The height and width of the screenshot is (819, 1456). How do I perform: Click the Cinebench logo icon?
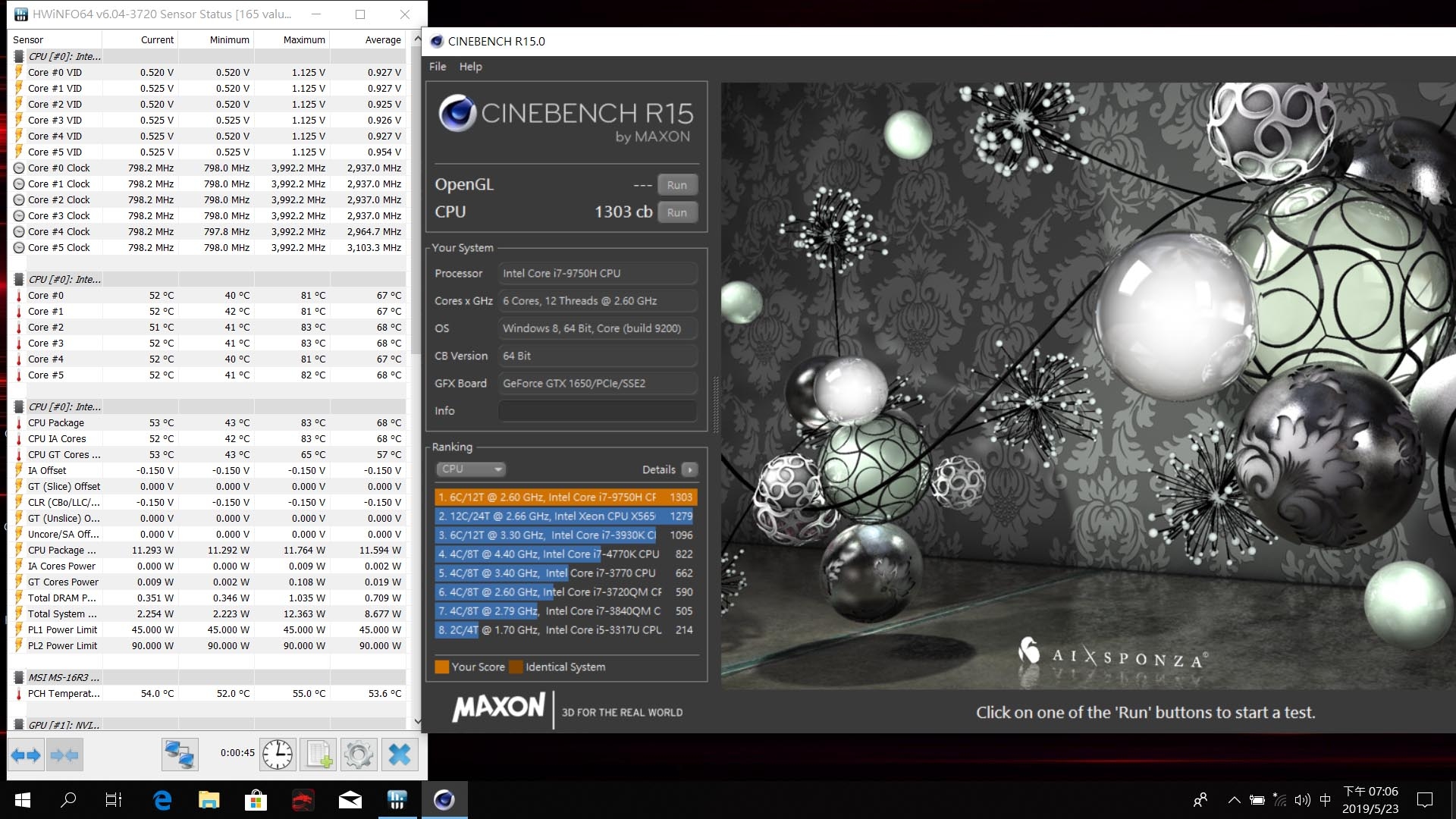[457, 114]
